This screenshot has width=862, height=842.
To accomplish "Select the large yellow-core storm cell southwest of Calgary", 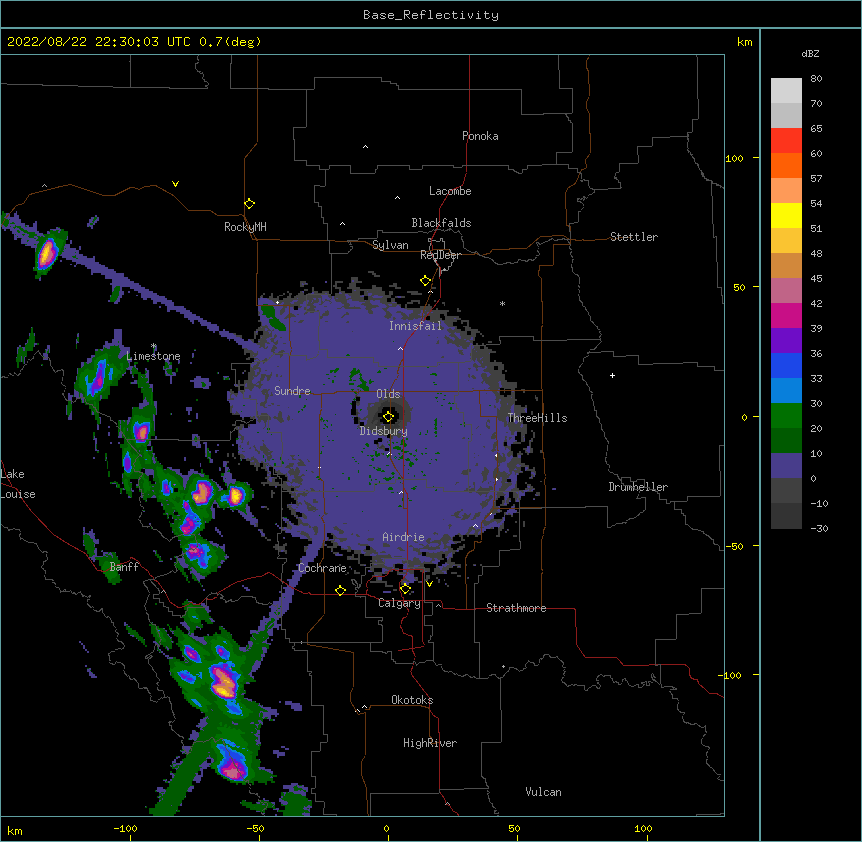I will coord(224,682).
